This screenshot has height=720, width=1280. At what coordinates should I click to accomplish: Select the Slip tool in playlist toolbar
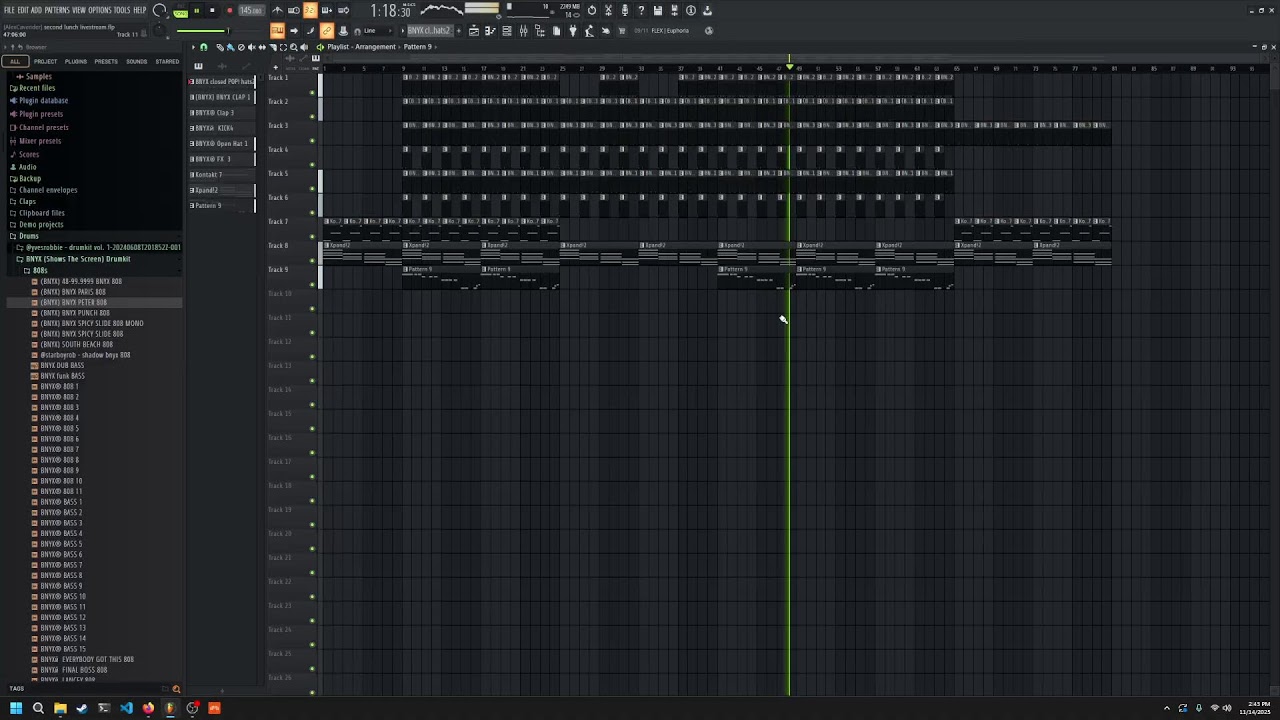(262, 47)
